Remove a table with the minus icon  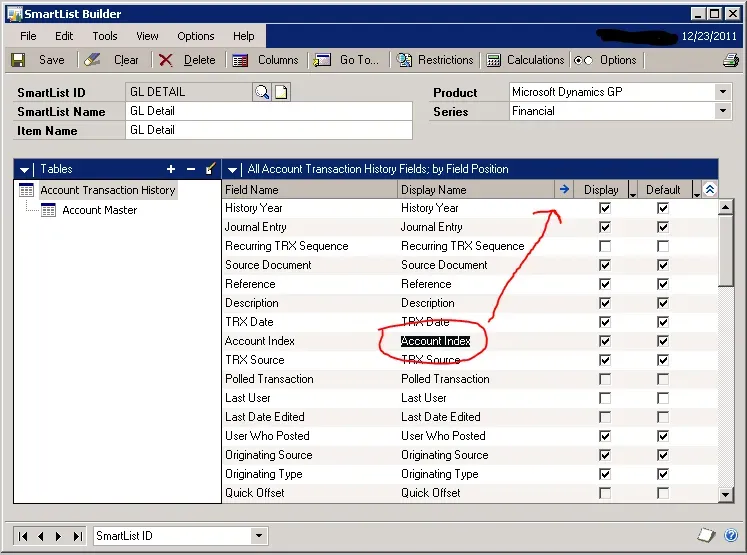pyautogui.click(x=191, y=169)
